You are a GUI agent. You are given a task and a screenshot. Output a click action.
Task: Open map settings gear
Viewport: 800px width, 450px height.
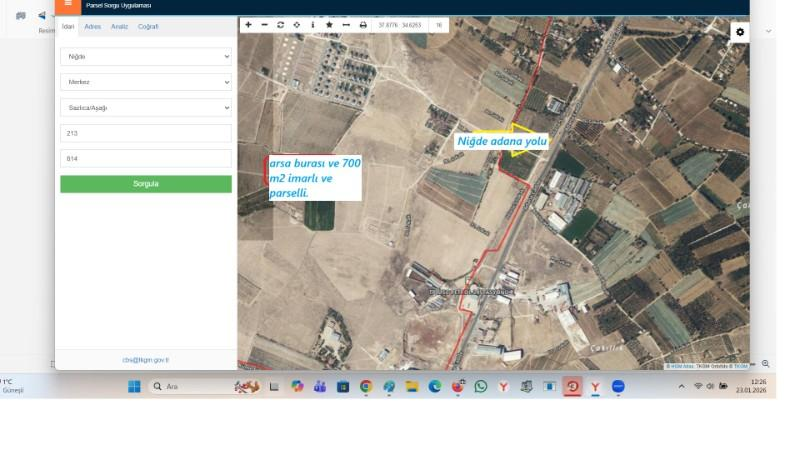click(x=740, y=32)
